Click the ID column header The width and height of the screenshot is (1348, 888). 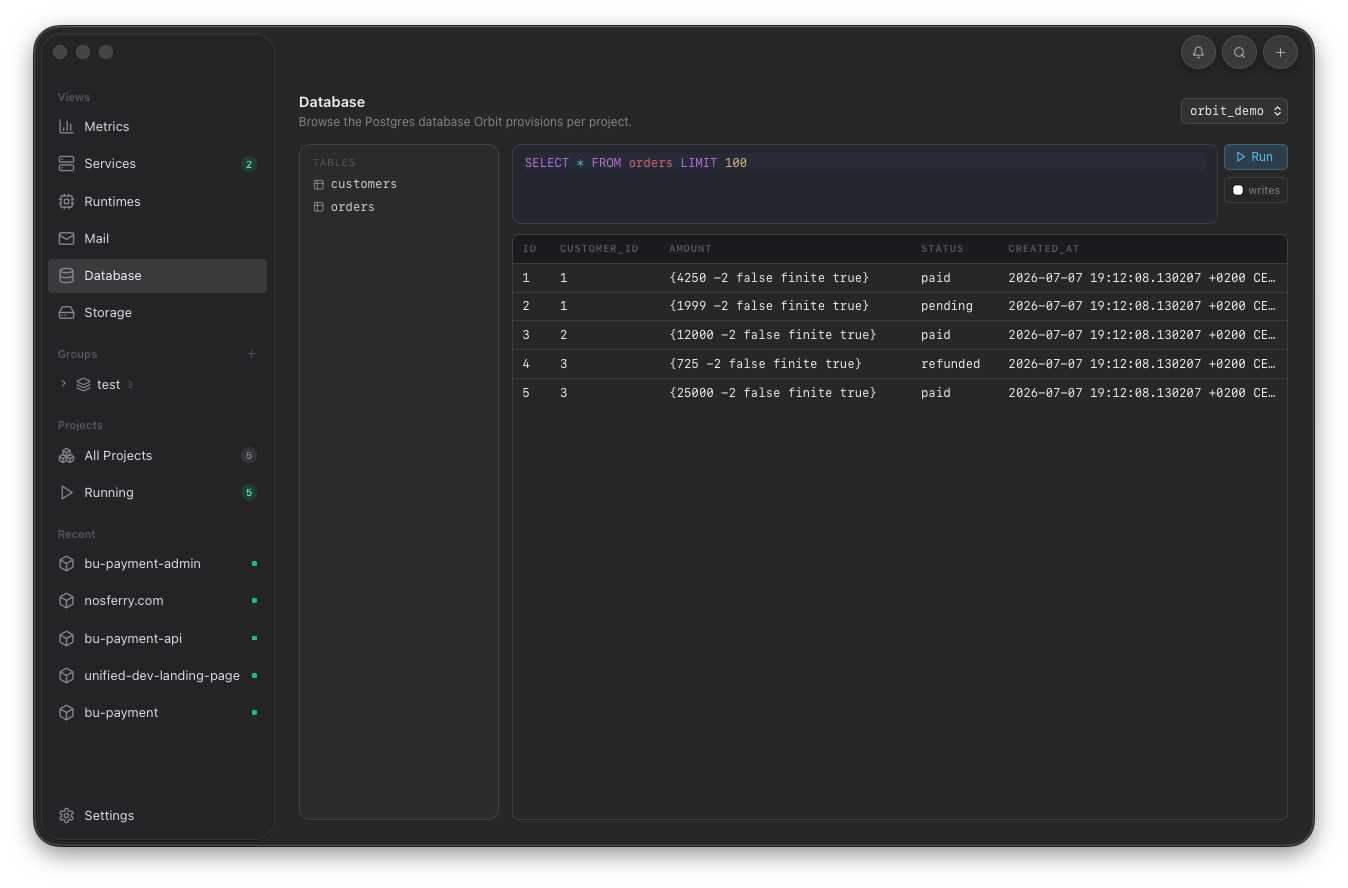(x=530, y=249)
